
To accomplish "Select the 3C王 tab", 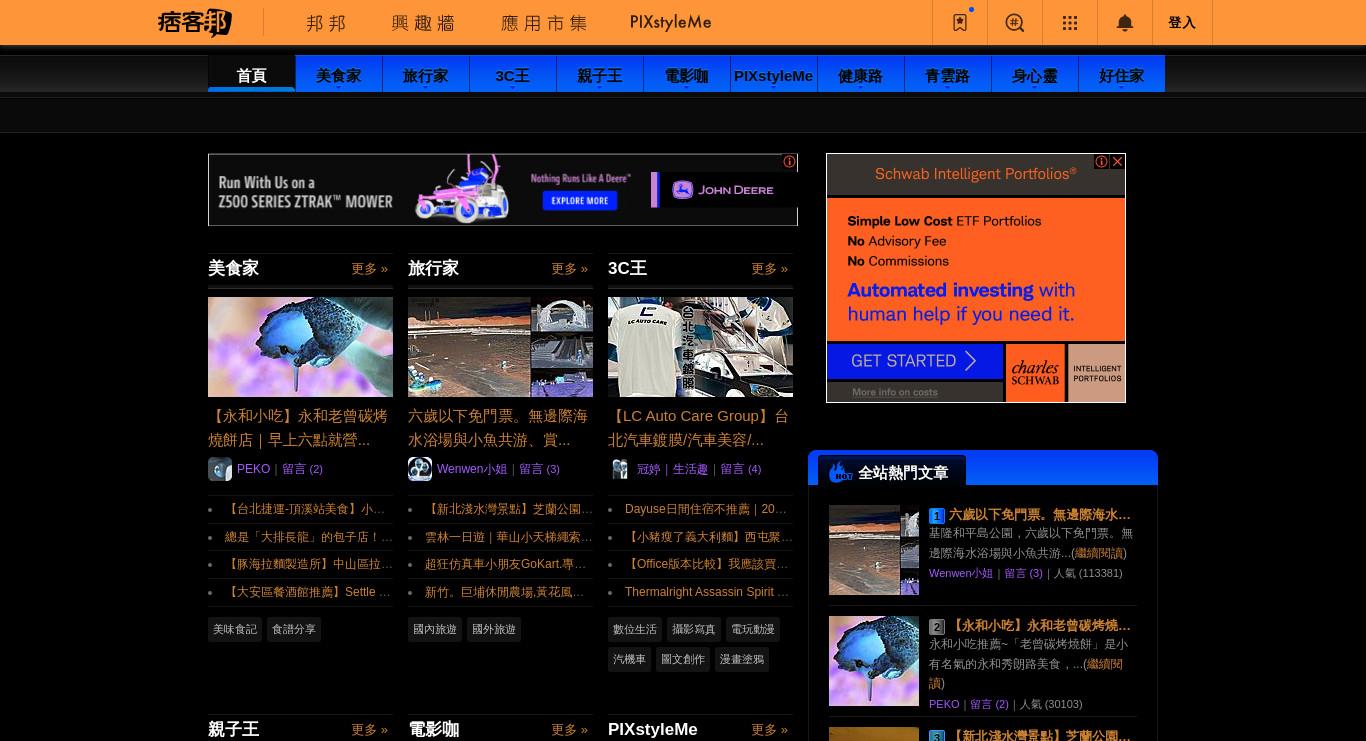I will click(513, 75).
